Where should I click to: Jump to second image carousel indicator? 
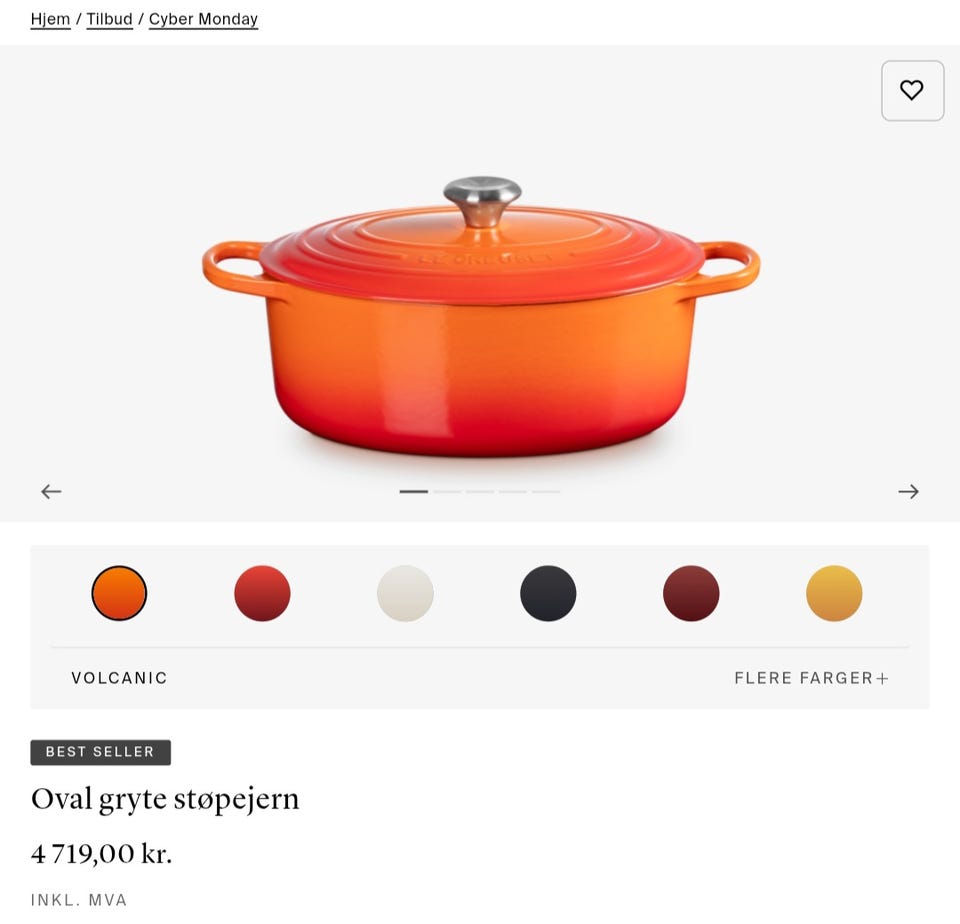pos(447,491)
